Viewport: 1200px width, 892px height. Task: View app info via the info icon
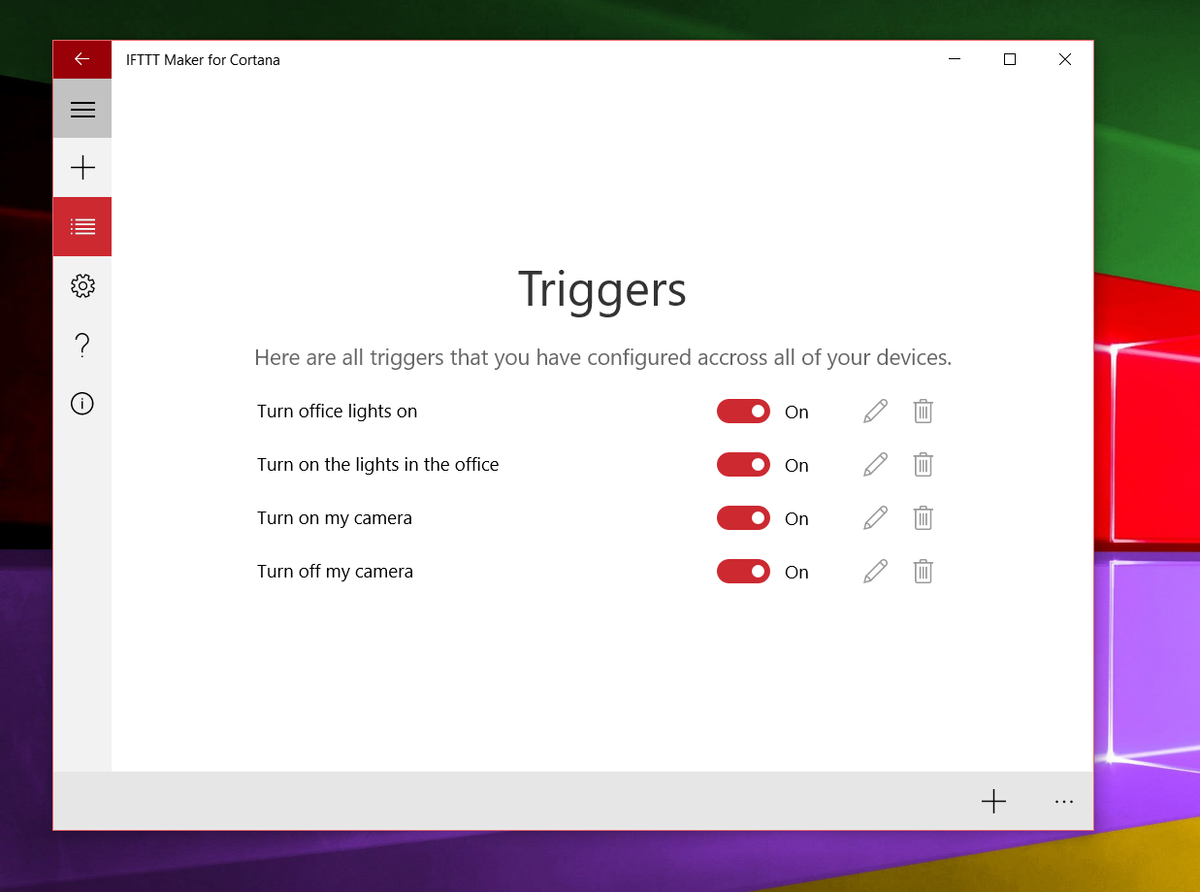click(x=82, y=403)
